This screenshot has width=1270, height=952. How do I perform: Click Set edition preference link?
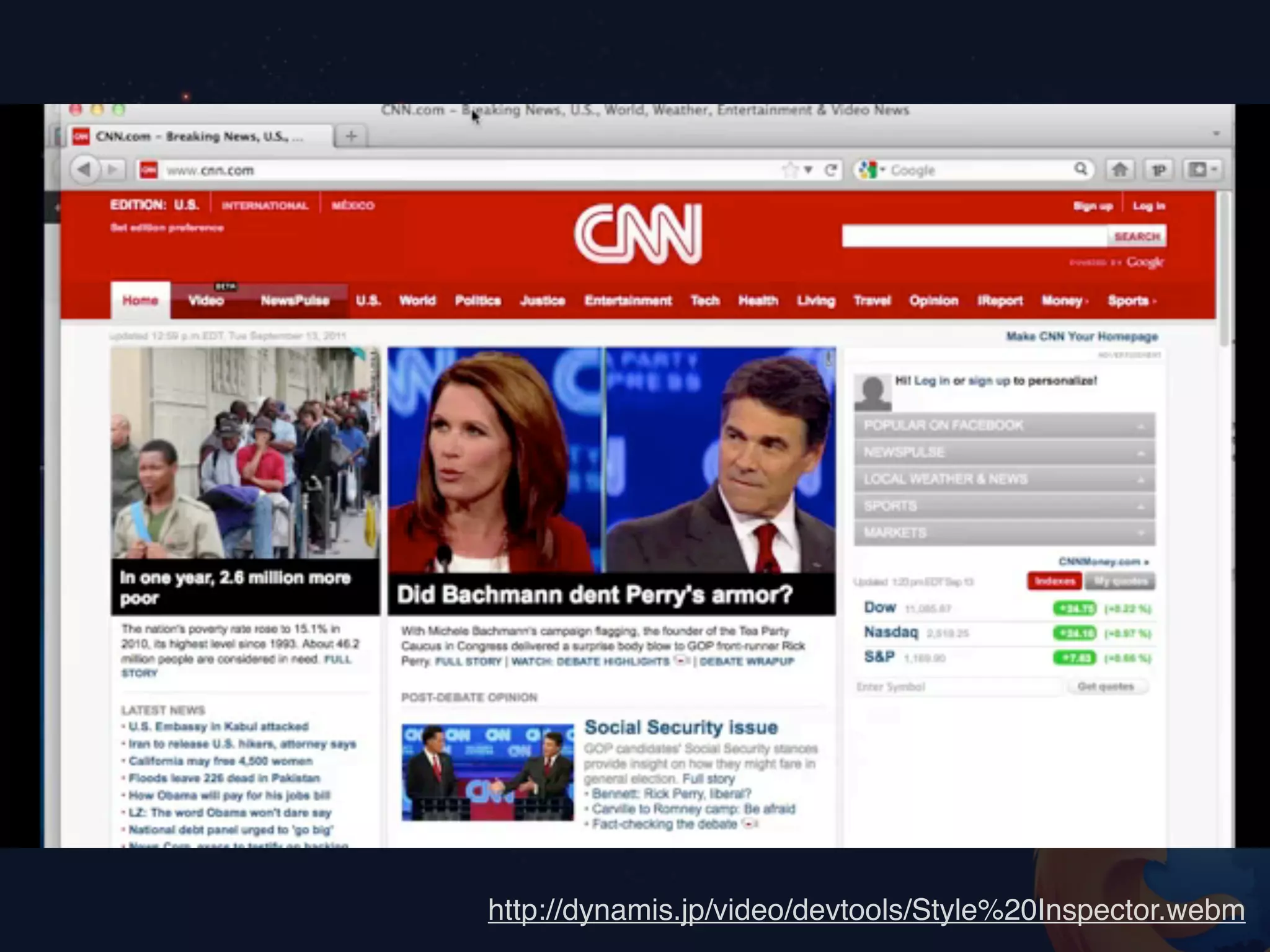pyautogui.click(x=167, y=228)
